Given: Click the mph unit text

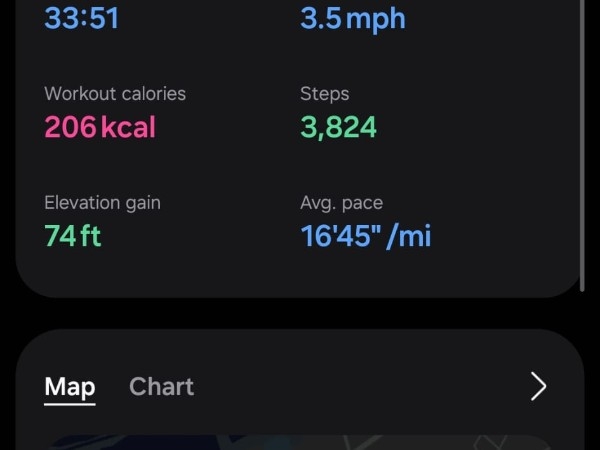Looking at the screenshot, I should point(376,18).
